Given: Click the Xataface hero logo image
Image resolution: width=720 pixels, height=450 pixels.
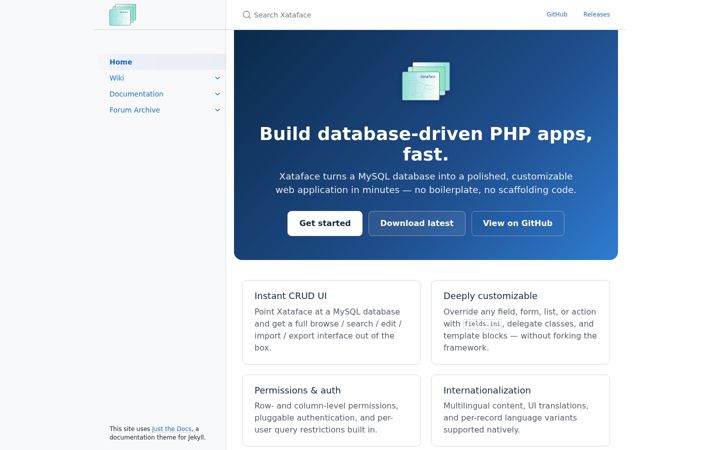Looking at the screenshot, I should pos(426,81).
